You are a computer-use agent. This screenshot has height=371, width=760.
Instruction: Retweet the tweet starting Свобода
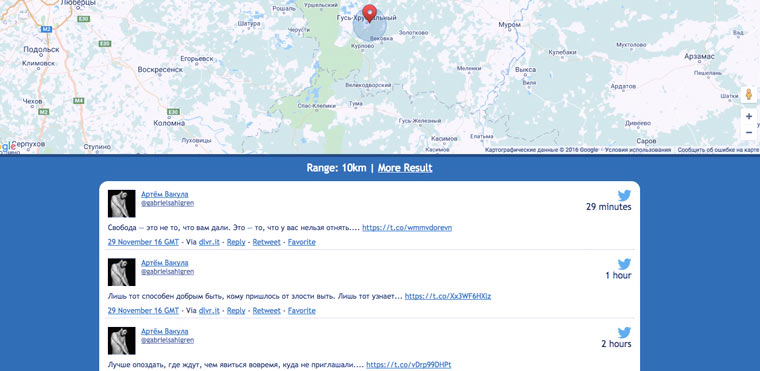point(266,242)
